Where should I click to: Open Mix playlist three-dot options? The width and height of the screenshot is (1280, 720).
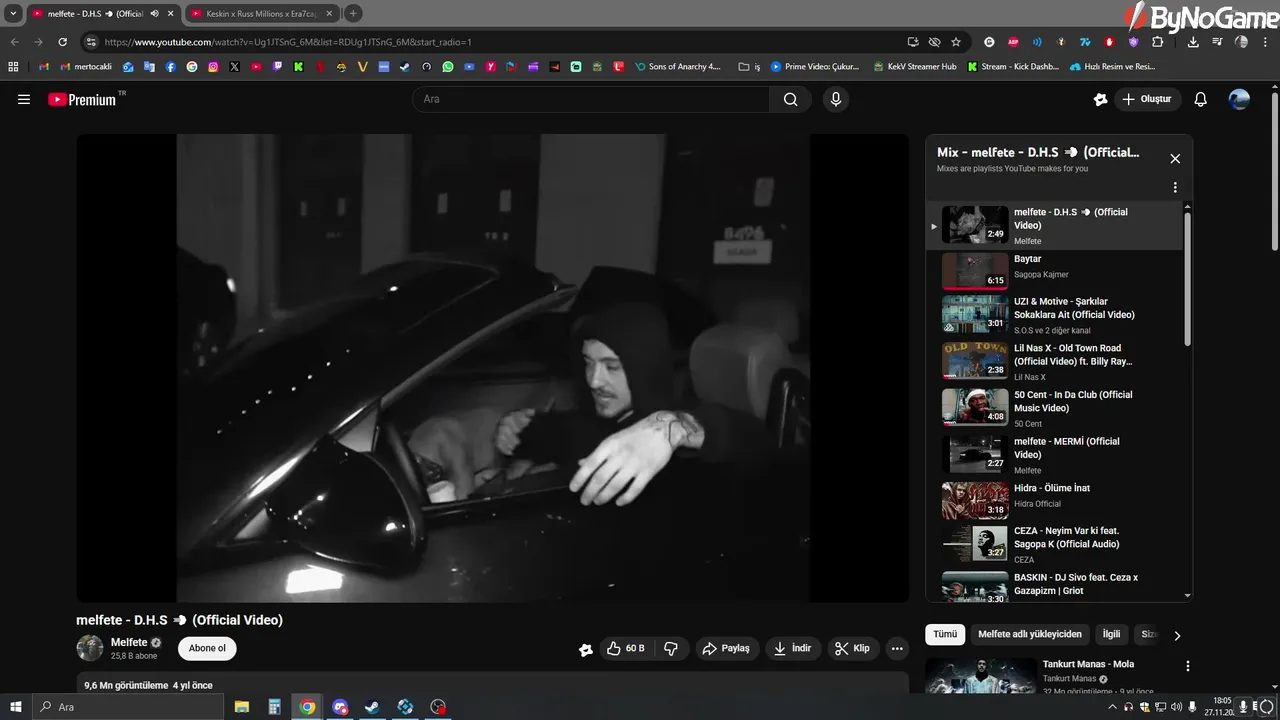(x=1175, y=187)
